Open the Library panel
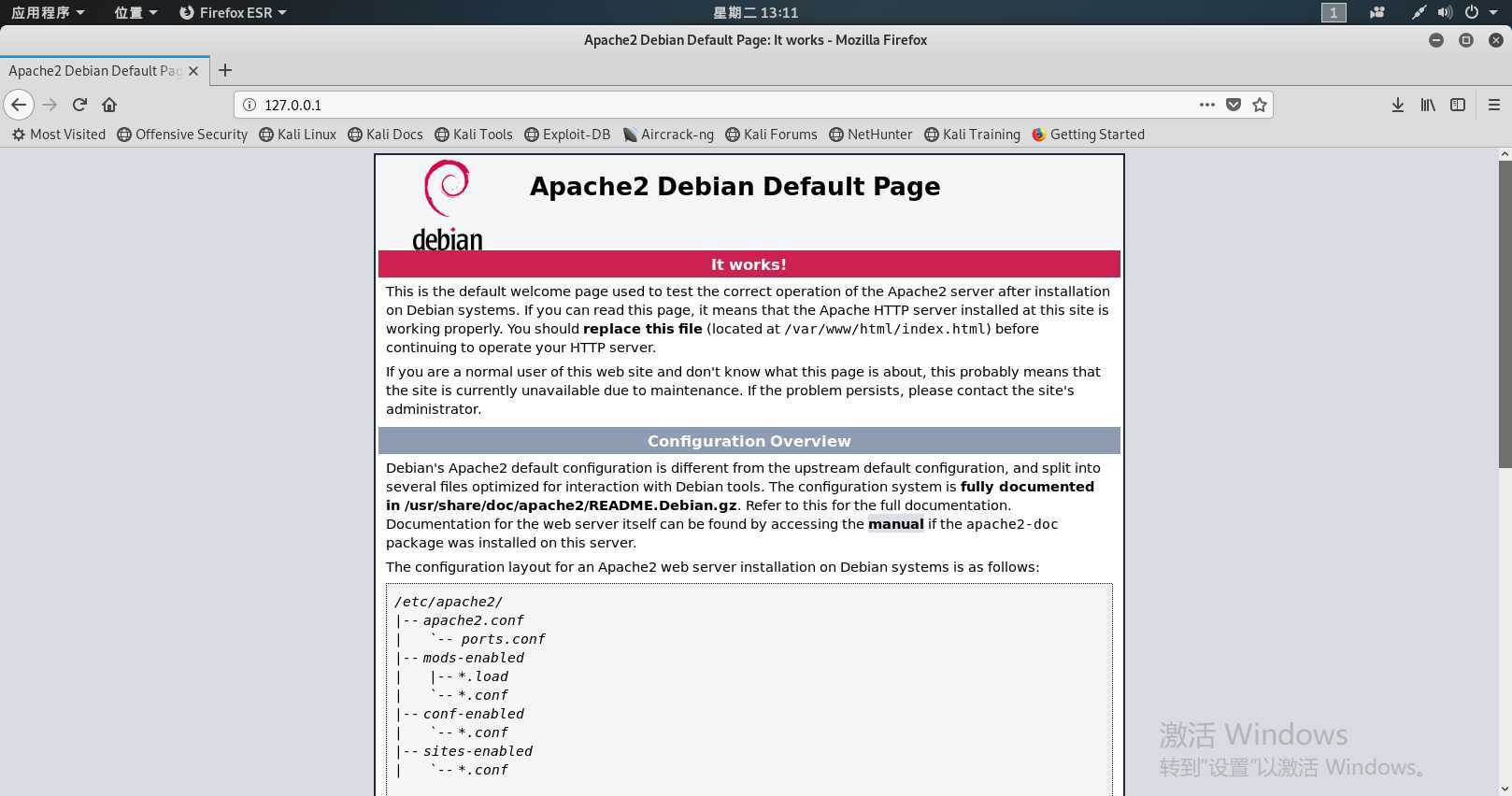1512x796 pixels. [1428, 105]
